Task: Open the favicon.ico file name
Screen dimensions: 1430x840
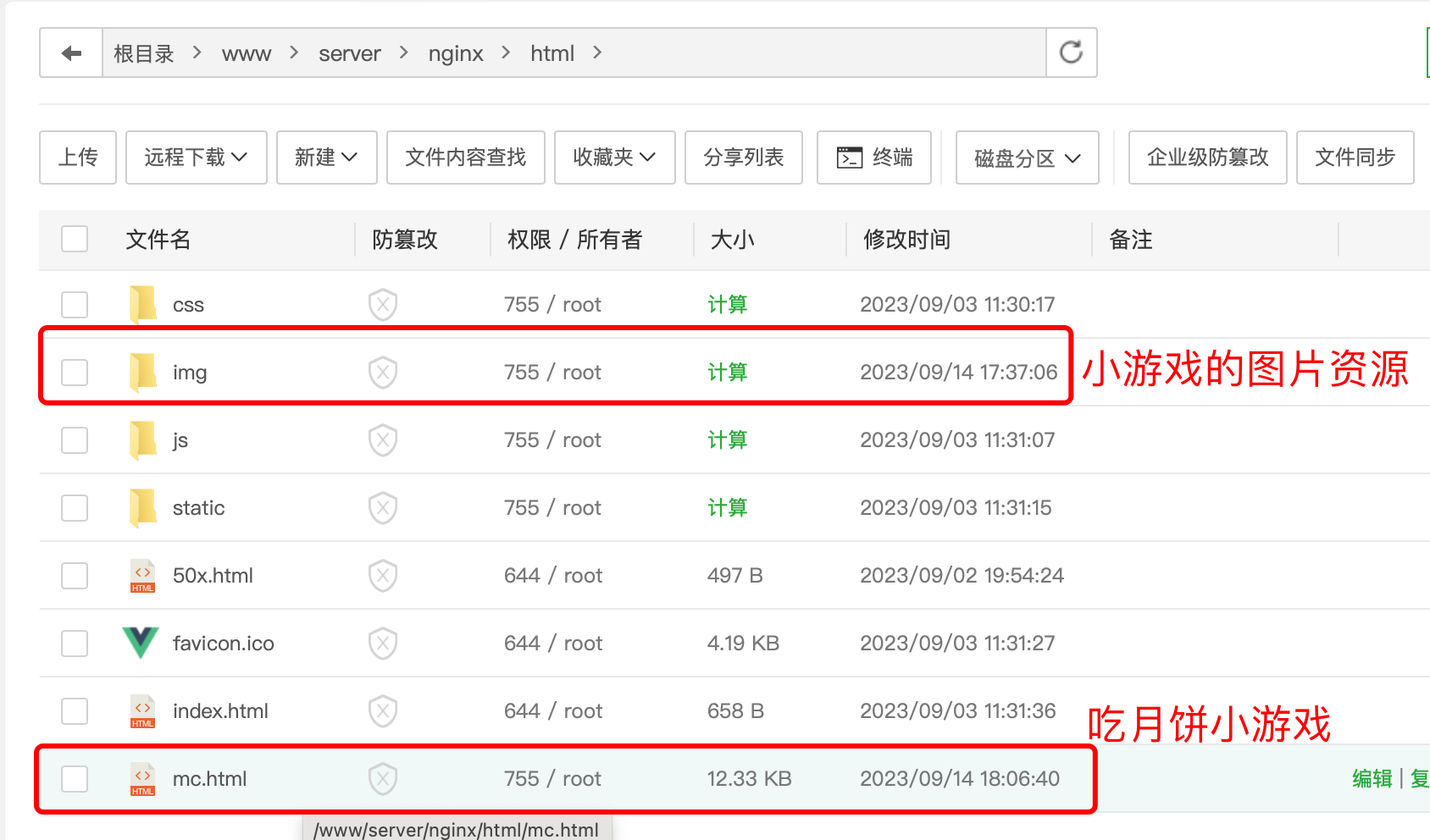Action: (224, 644)
